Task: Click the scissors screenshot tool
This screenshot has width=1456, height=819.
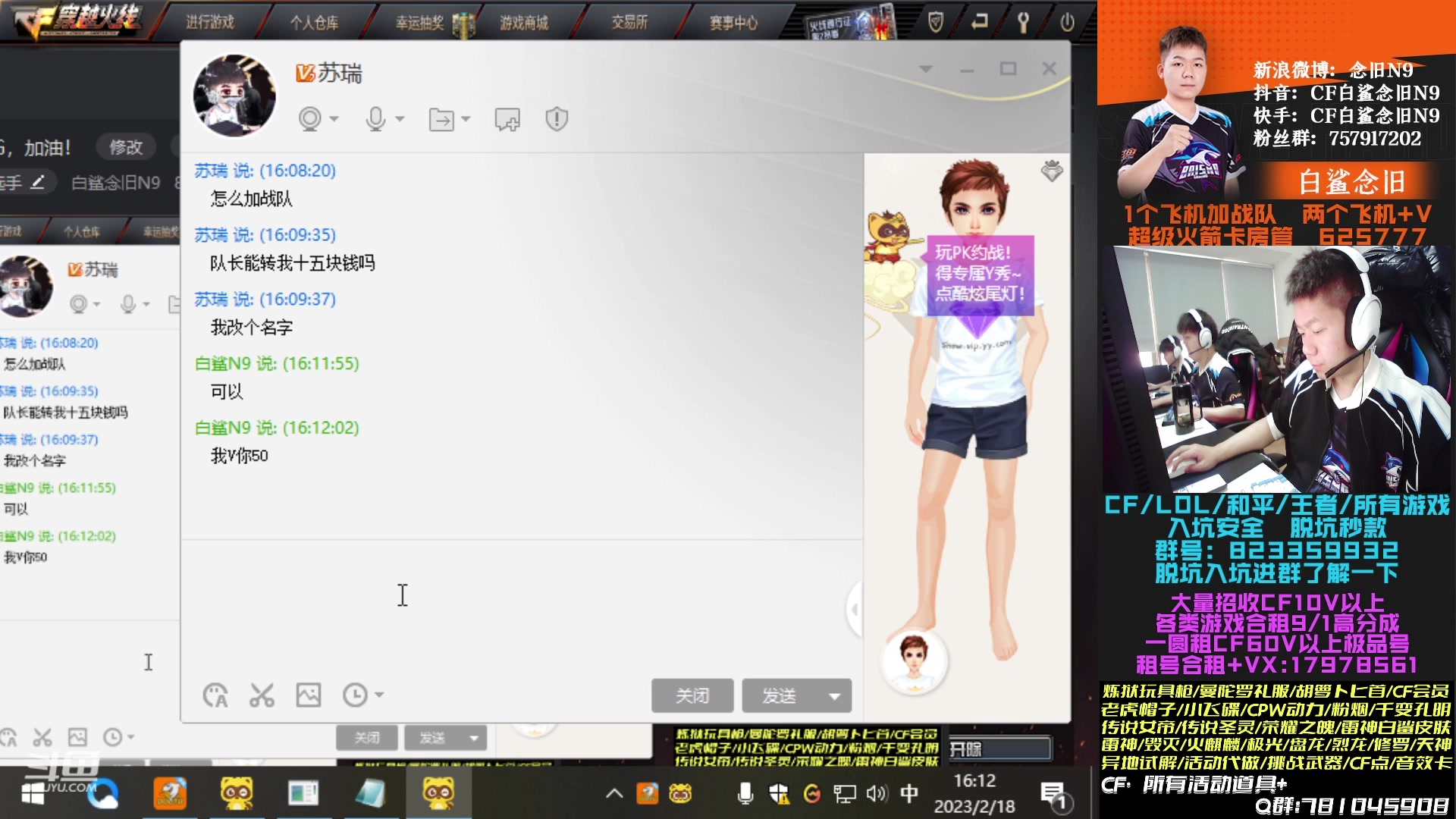Action: tap(262, 695)
